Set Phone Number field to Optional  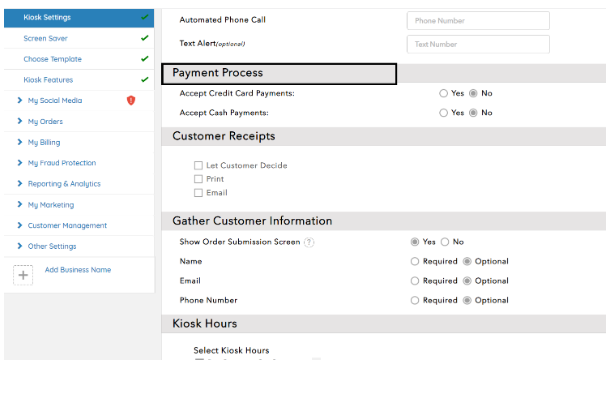pos(467,301)
